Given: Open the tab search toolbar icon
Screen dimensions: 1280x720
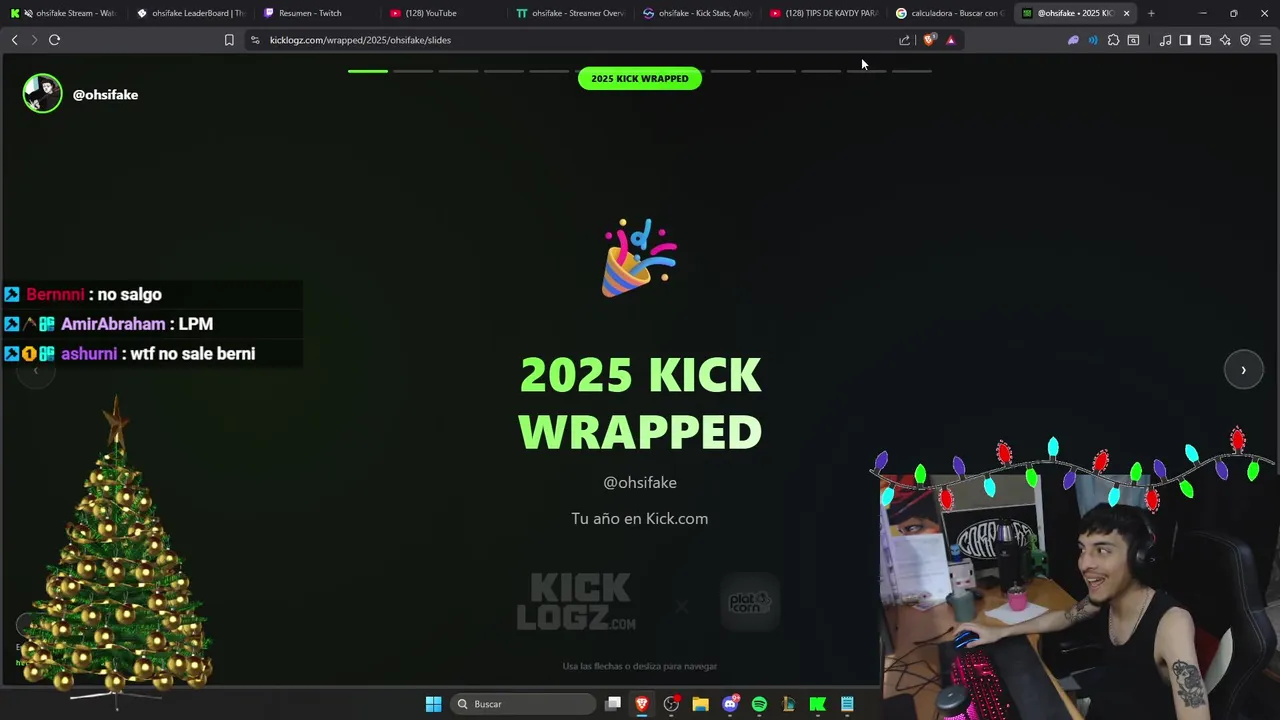Looking at the screenshot, I should point(1133,40).
